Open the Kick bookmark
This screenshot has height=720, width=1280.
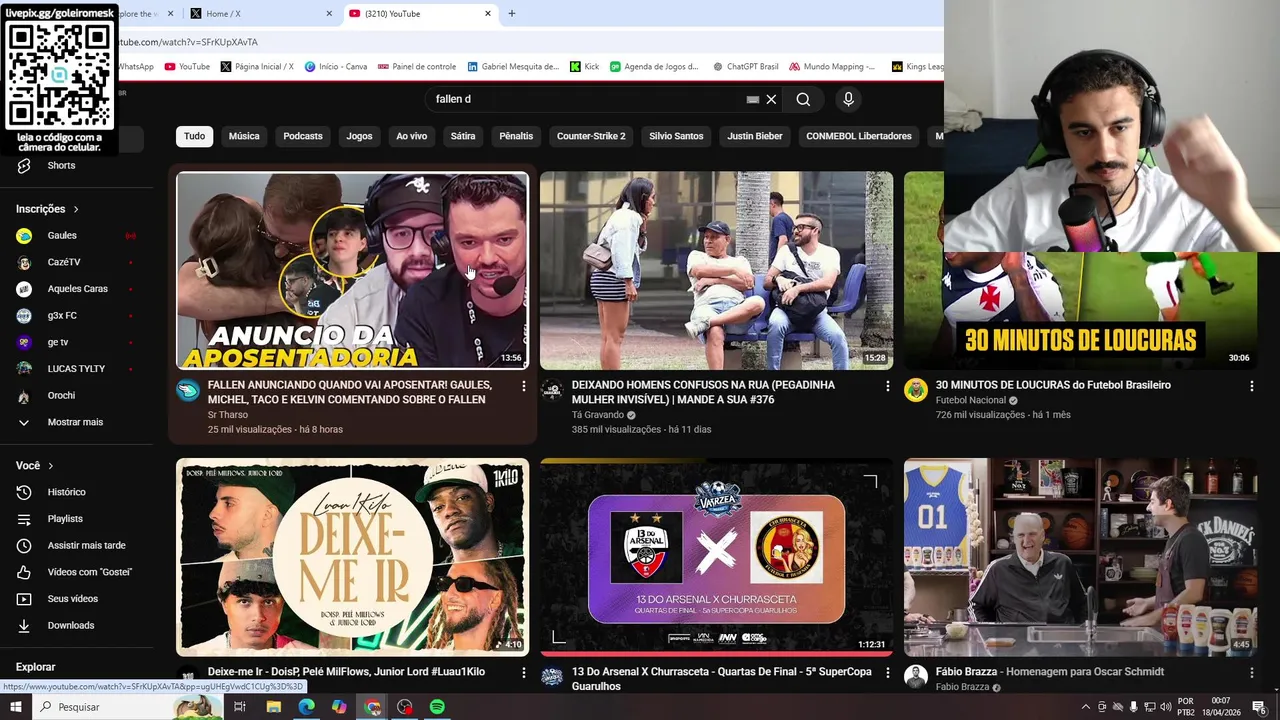click(585, 67)
